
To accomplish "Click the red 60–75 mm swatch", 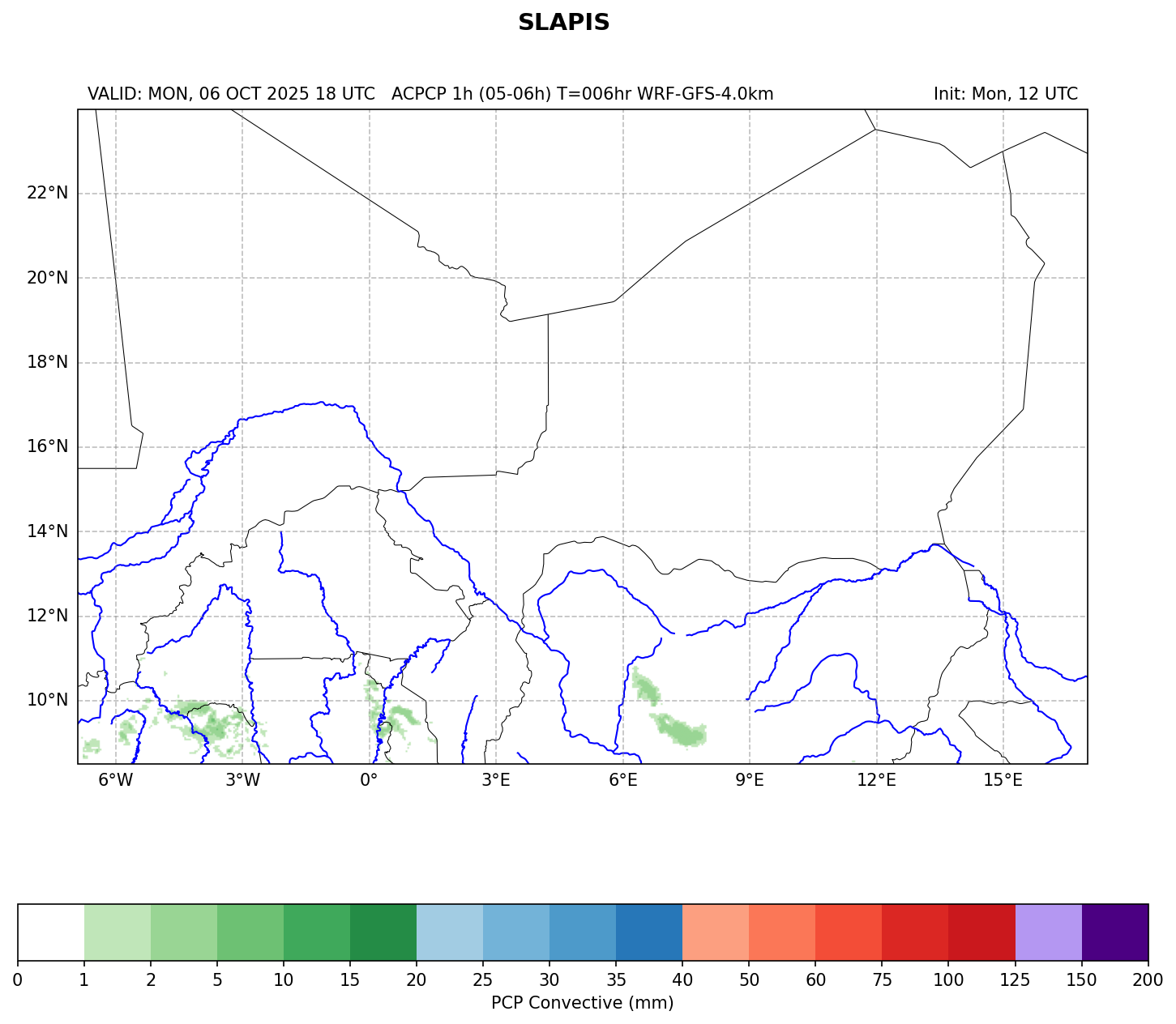I will point(849,932).
